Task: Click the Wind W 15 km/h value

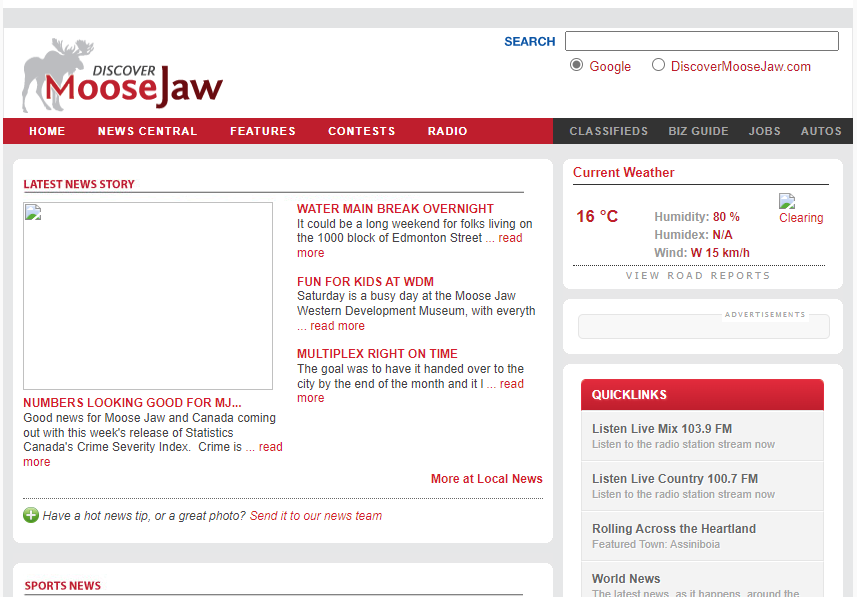Action: [x=720, y=253]
